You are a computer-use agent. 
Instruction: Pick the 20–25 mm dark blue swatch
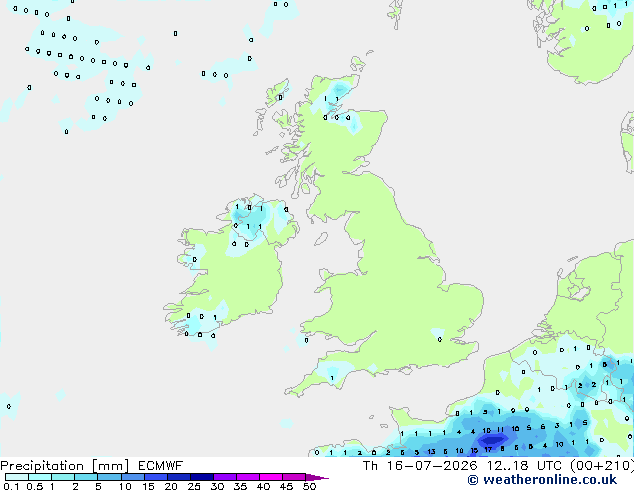[x=178, y=477]
